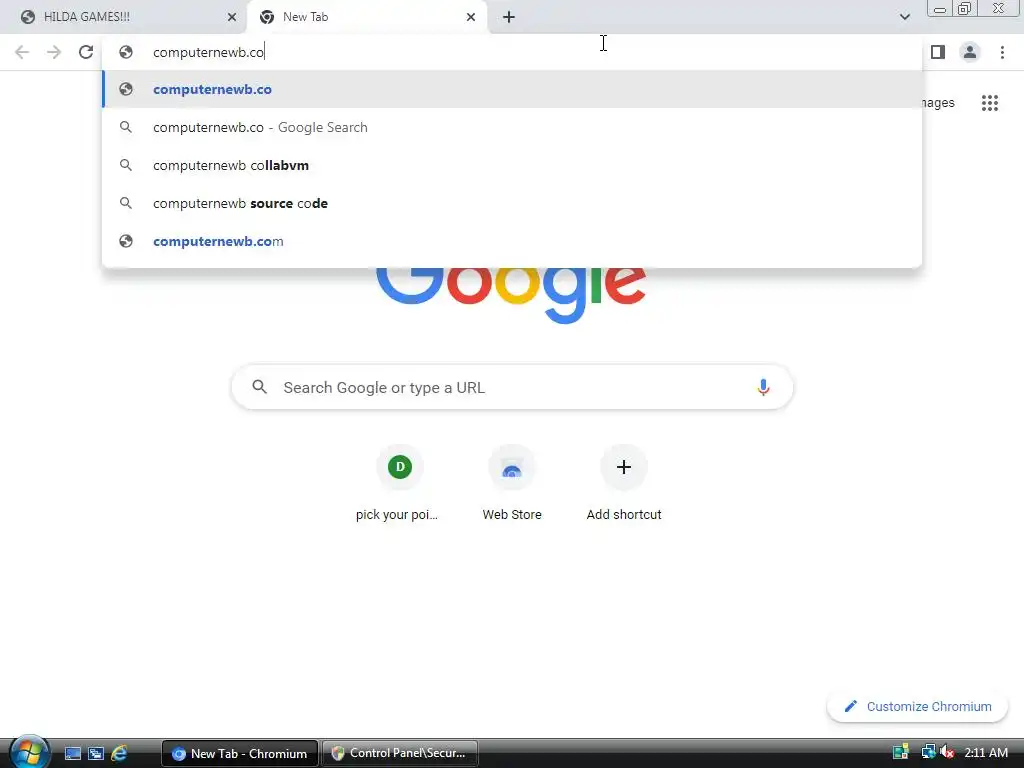The height and width of the screenshot is (768, 1024).
Task: Open the tab search chevron
Action: (x=905, y=17)
